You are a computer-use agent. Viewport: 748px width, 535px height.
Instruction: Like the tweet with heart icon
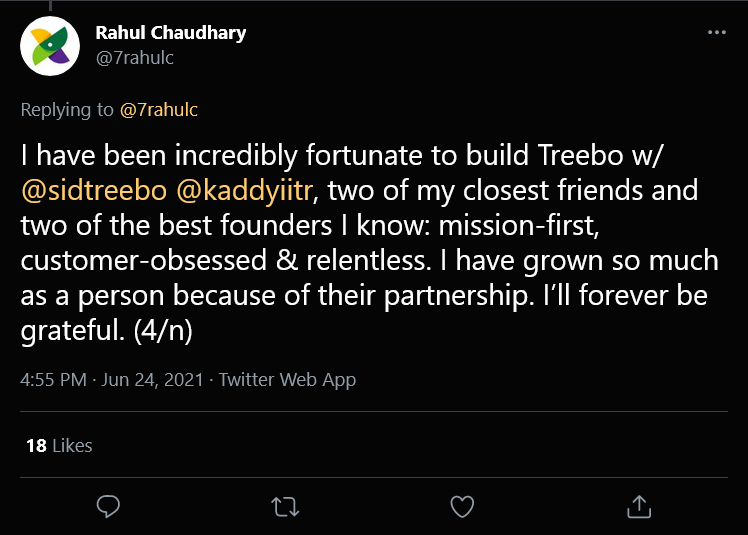pos(462,506)
